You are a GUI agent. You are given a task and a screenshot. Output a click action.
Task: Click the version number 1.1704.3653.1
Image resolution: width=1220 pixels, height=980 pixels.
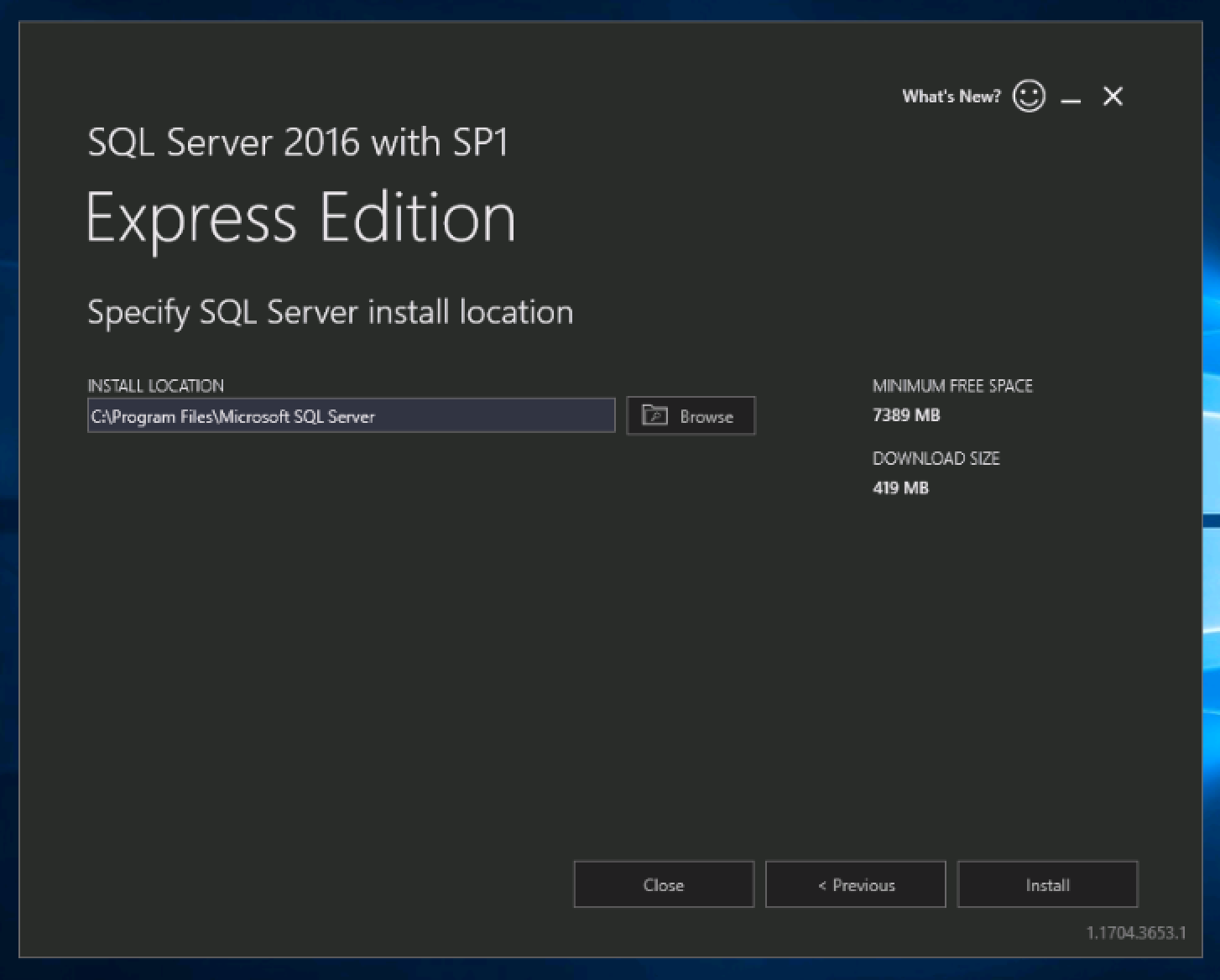point(1136,933)
